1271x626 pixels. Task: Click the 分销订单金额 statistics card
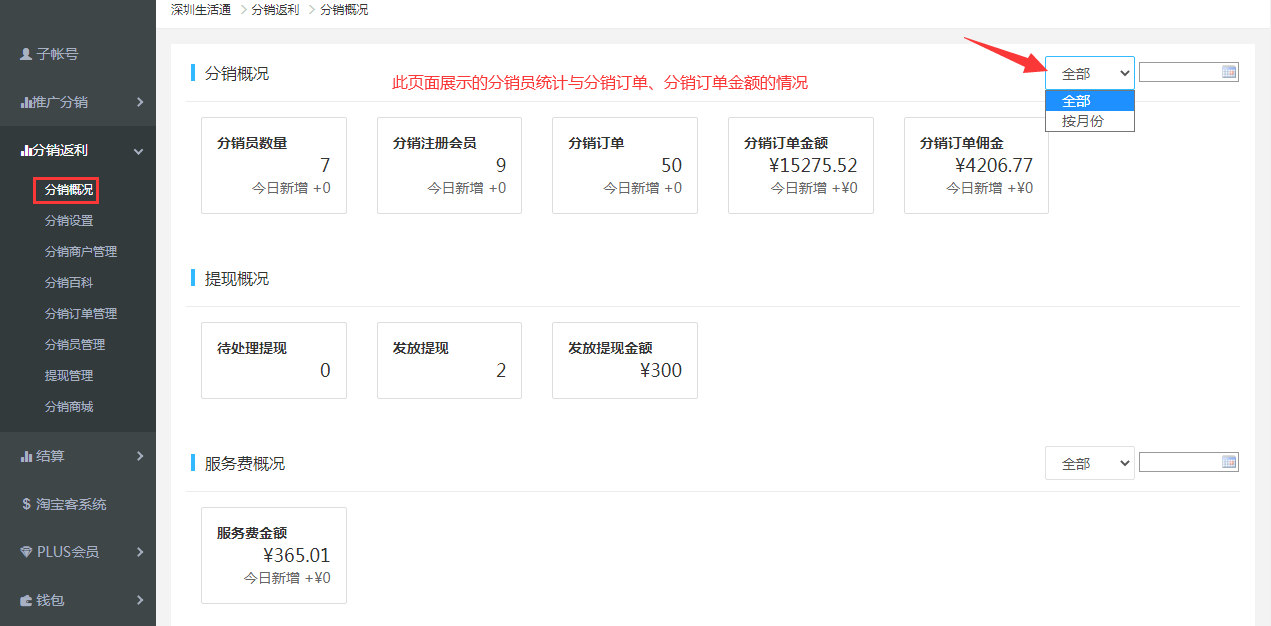coord(800,165)
